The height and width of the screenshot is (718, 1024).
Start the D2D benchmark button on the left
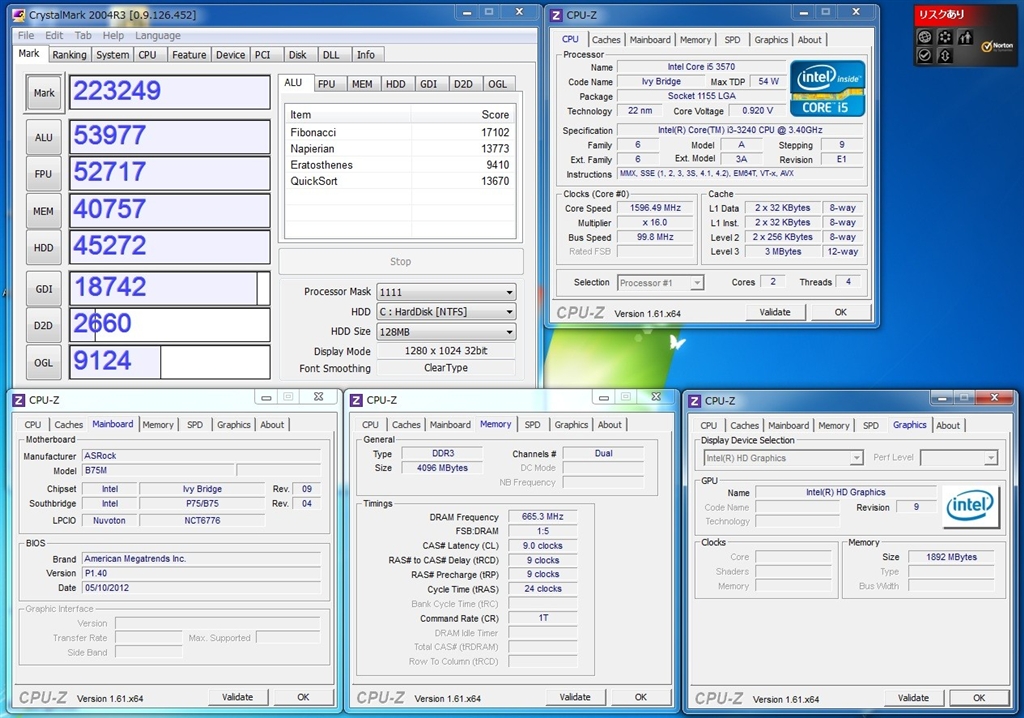(44, 325)
